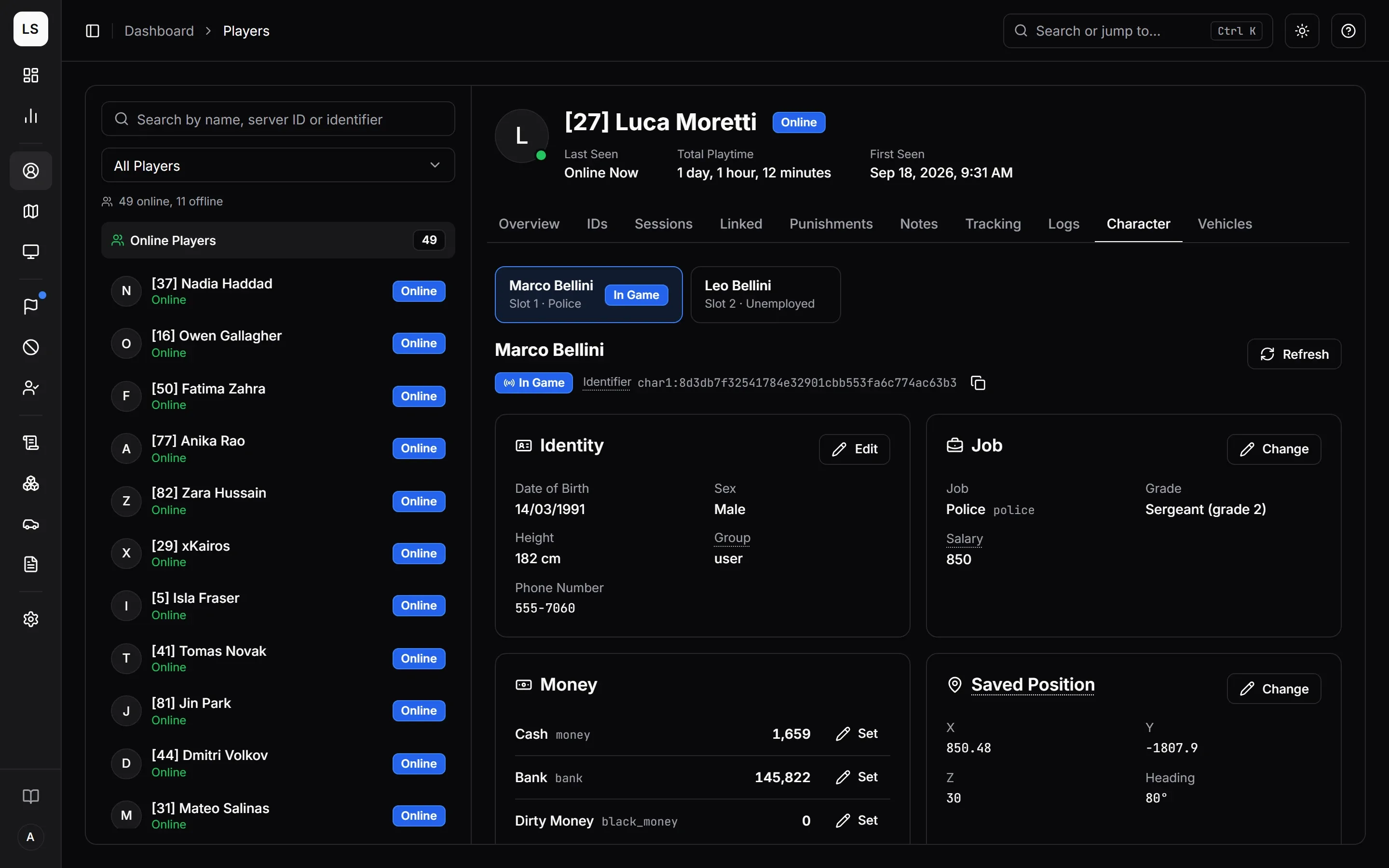Open the scroll log icon in sidebar

[31, 443]
